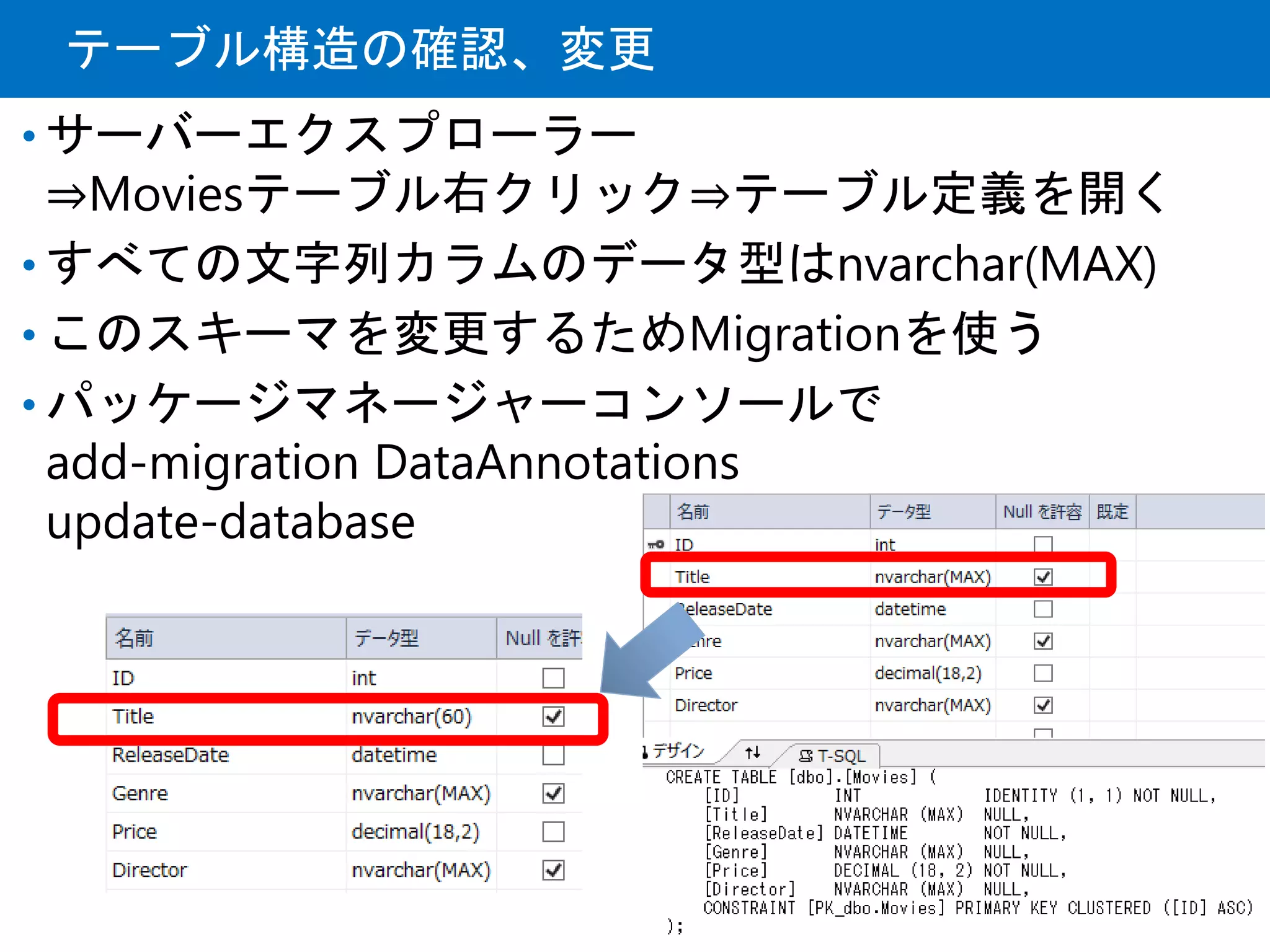Click the データ型 column header in left table

coord(421,638)
